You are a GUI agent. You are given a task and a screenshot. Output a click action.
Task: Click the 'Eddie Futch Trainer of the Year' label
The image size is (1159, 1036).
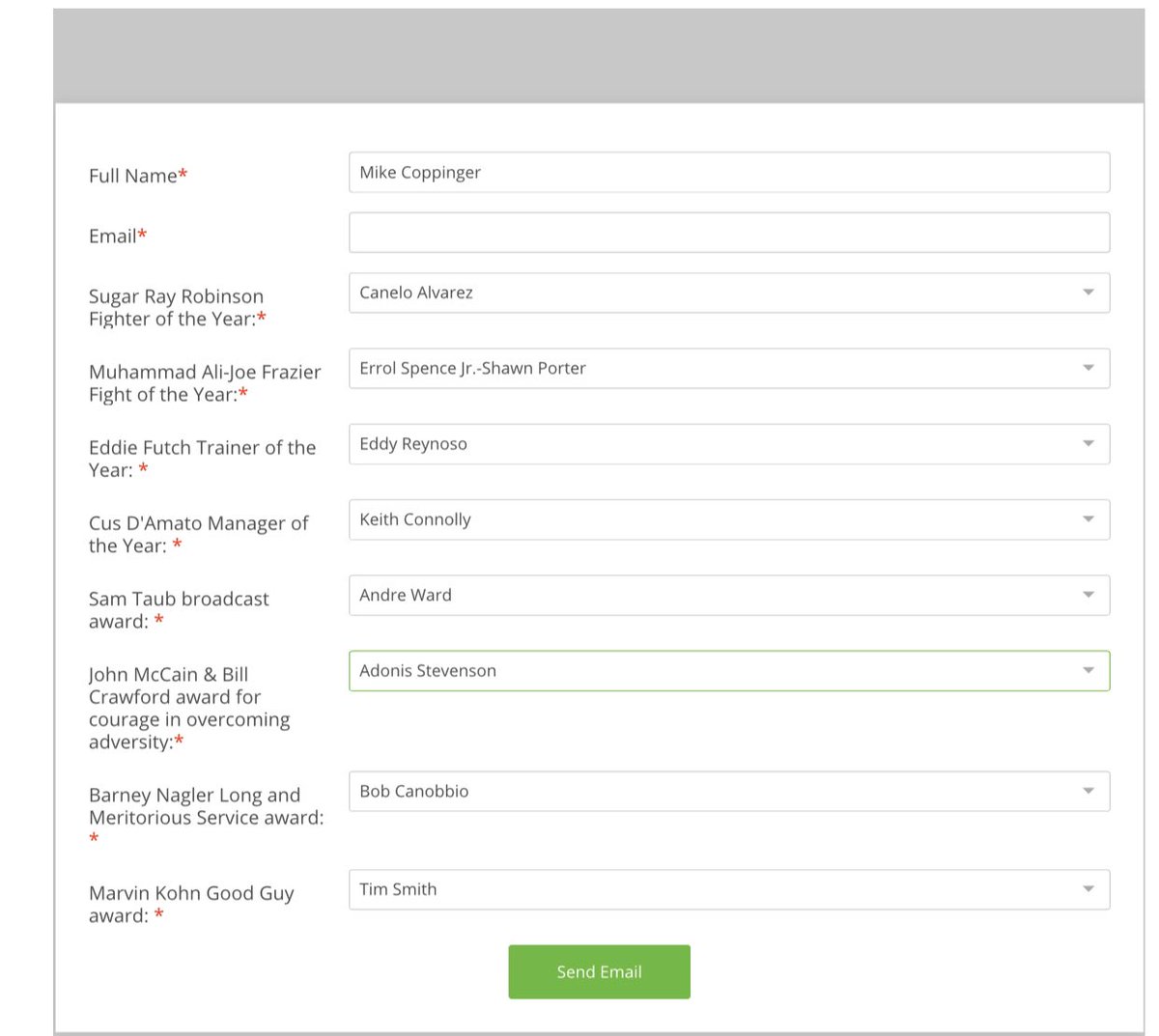point(202,459)
